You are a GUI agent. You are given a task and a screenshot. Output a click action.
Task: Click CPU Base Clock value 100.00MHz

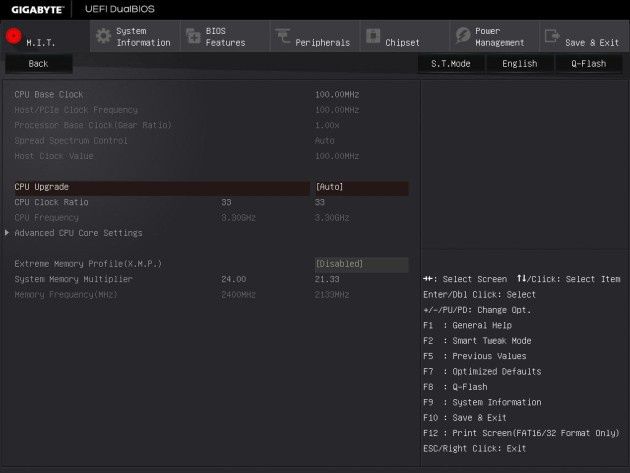pyautogui.click(x=337, y=94)
